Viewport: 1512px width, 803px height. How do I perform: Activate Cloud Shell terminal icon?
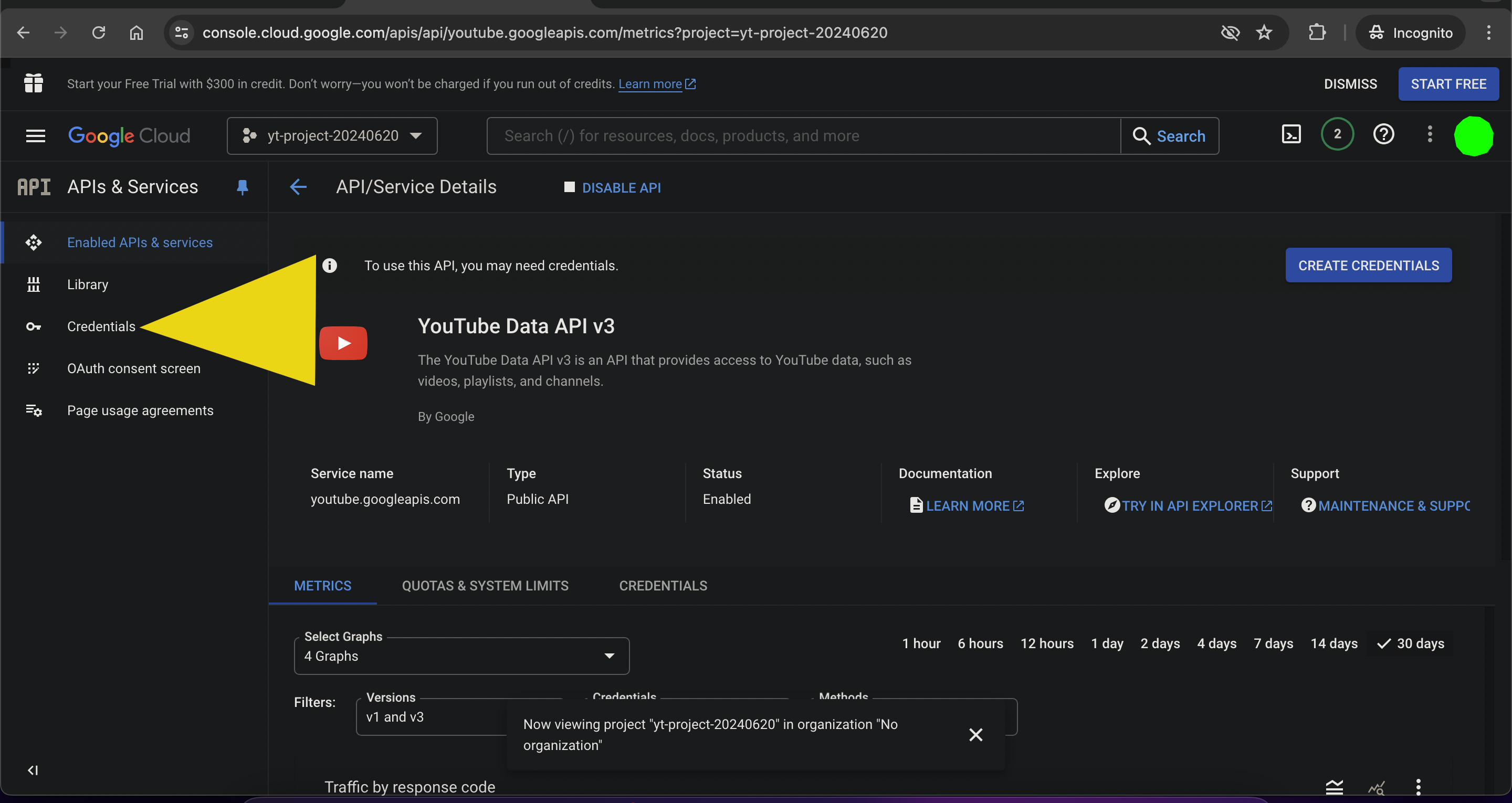(x=1291, y=135)
